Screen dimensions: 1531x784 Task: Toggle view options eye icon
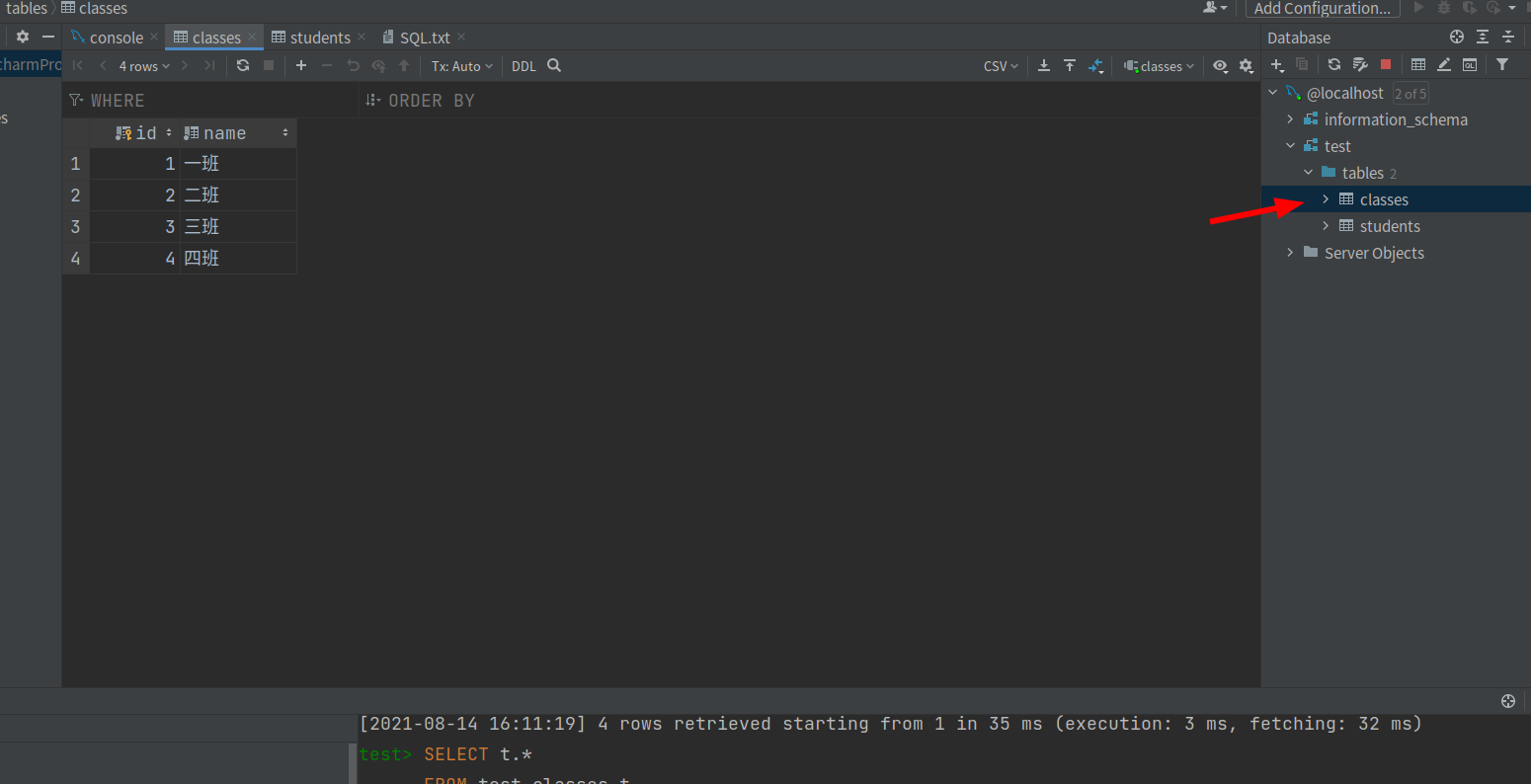tap(1221, 66)
